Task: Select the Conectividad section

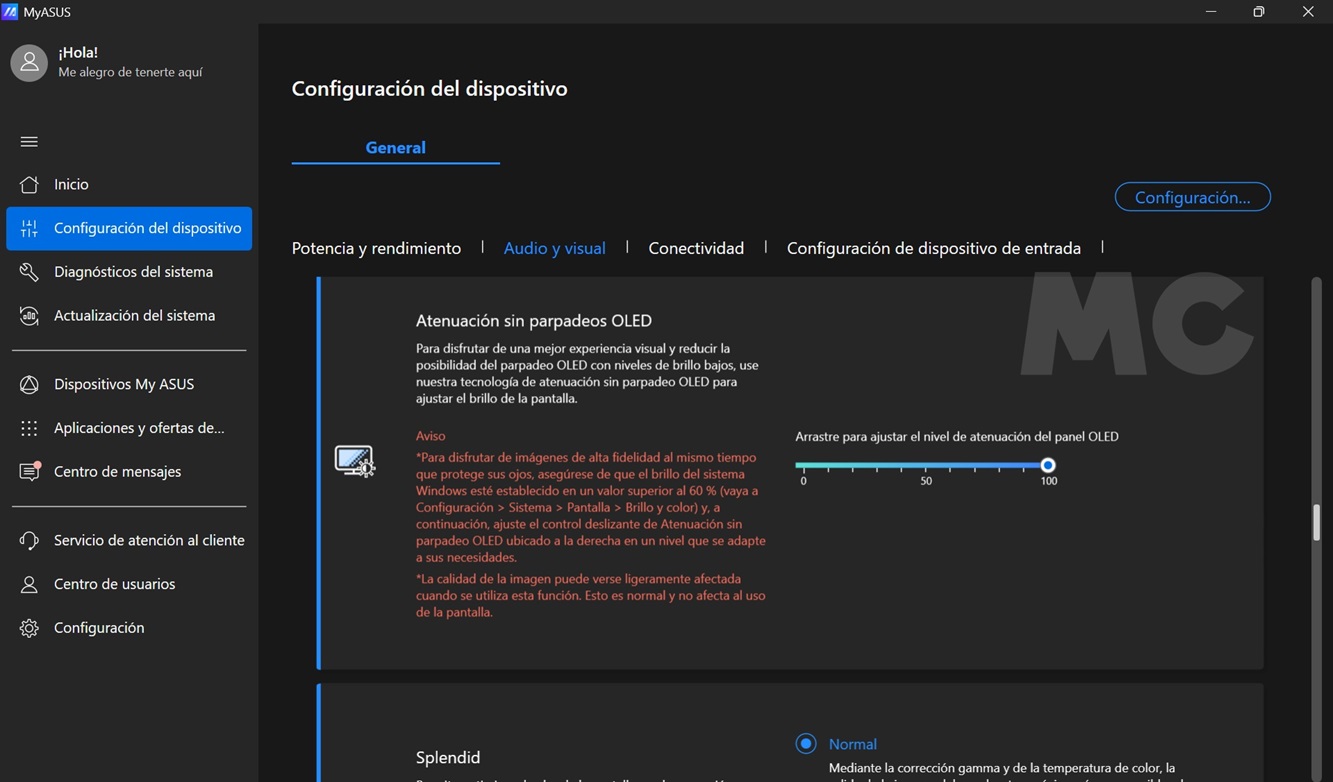Action: 696,248
